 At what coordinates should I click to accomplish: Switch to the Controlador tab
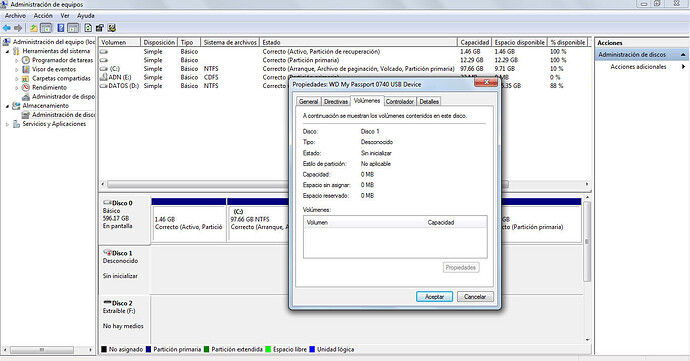point(400,101)
